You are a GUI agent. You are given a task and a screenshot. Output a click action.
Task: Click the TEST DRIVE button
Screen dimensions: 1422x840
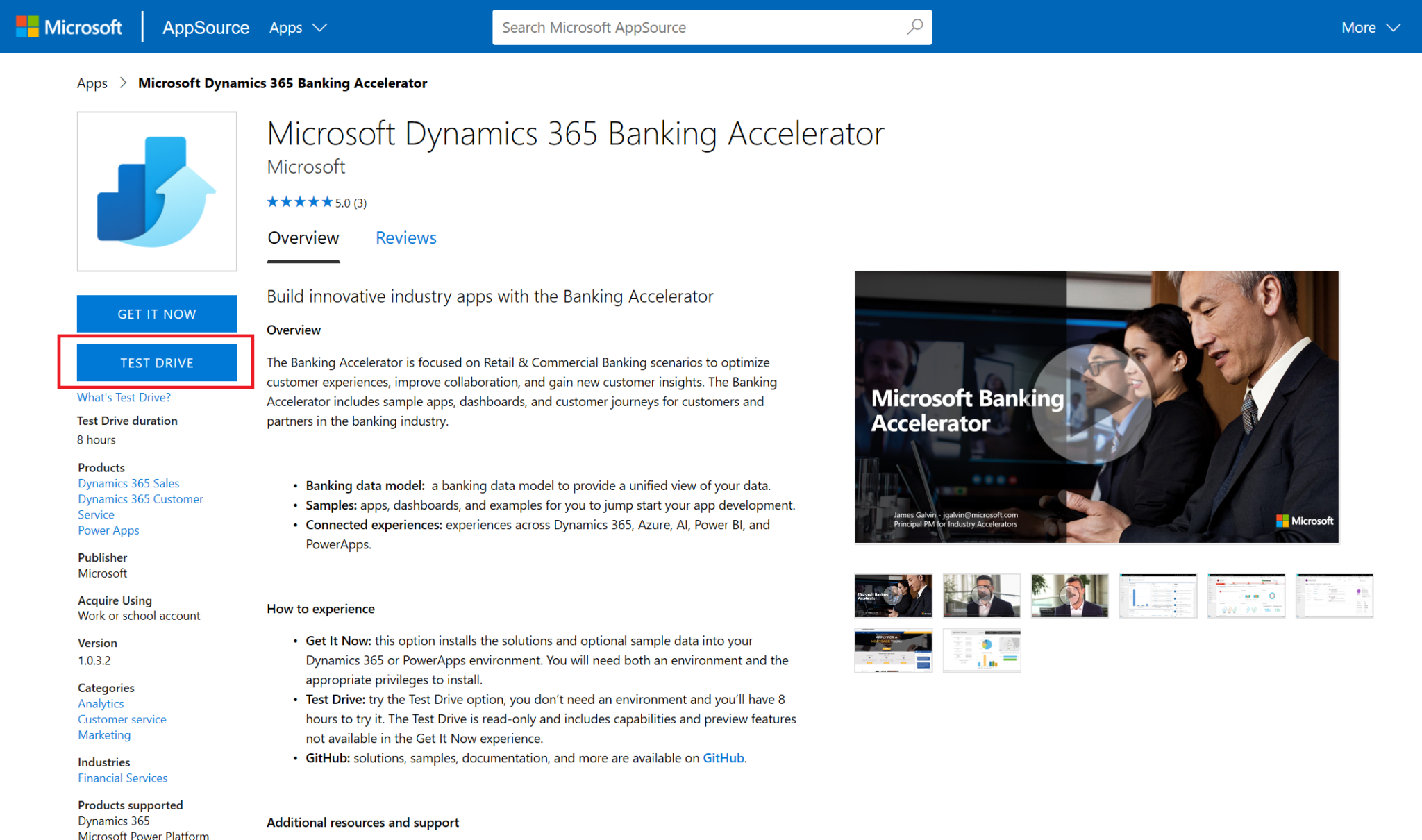coord(157,362)
